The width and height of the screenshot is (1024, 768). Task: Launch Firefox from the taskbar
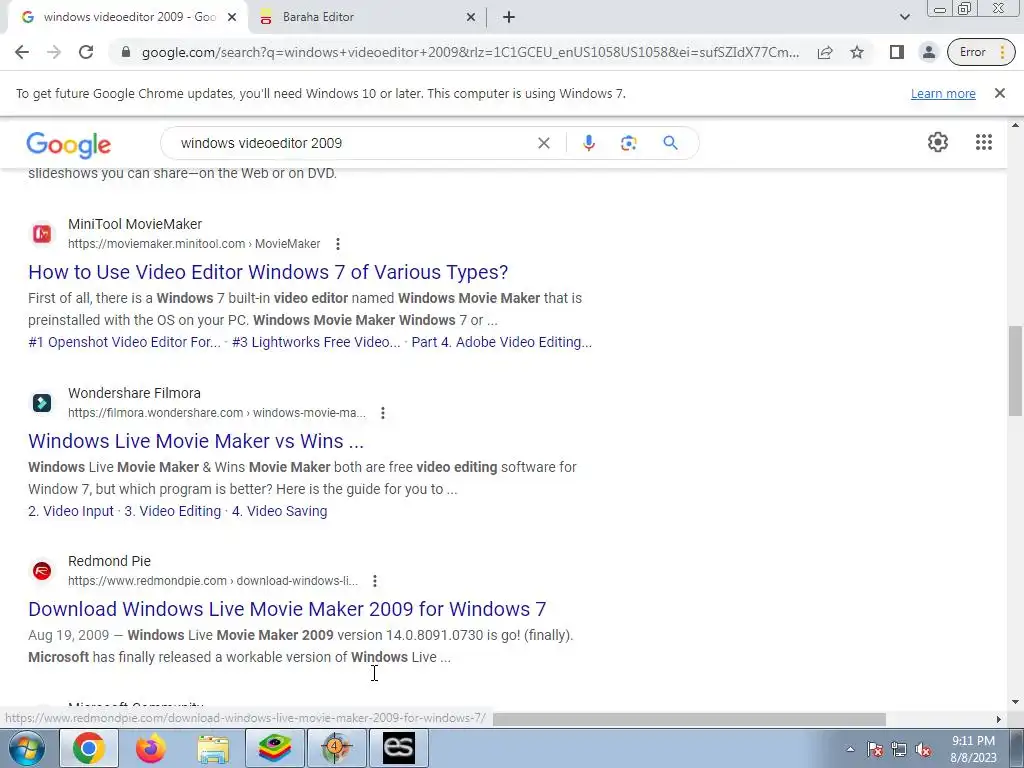(x=150, y=748)
